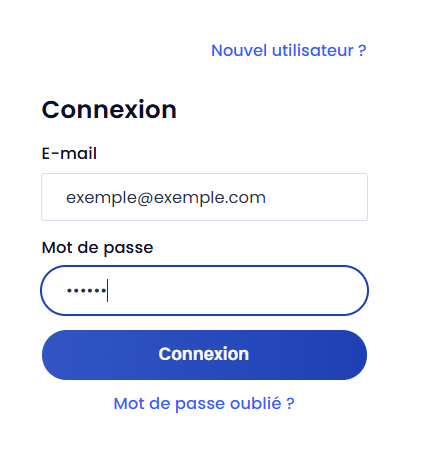Screen dimensions: 425x457
Task: Click the Mot de passe field label
Action: (97, 248)
